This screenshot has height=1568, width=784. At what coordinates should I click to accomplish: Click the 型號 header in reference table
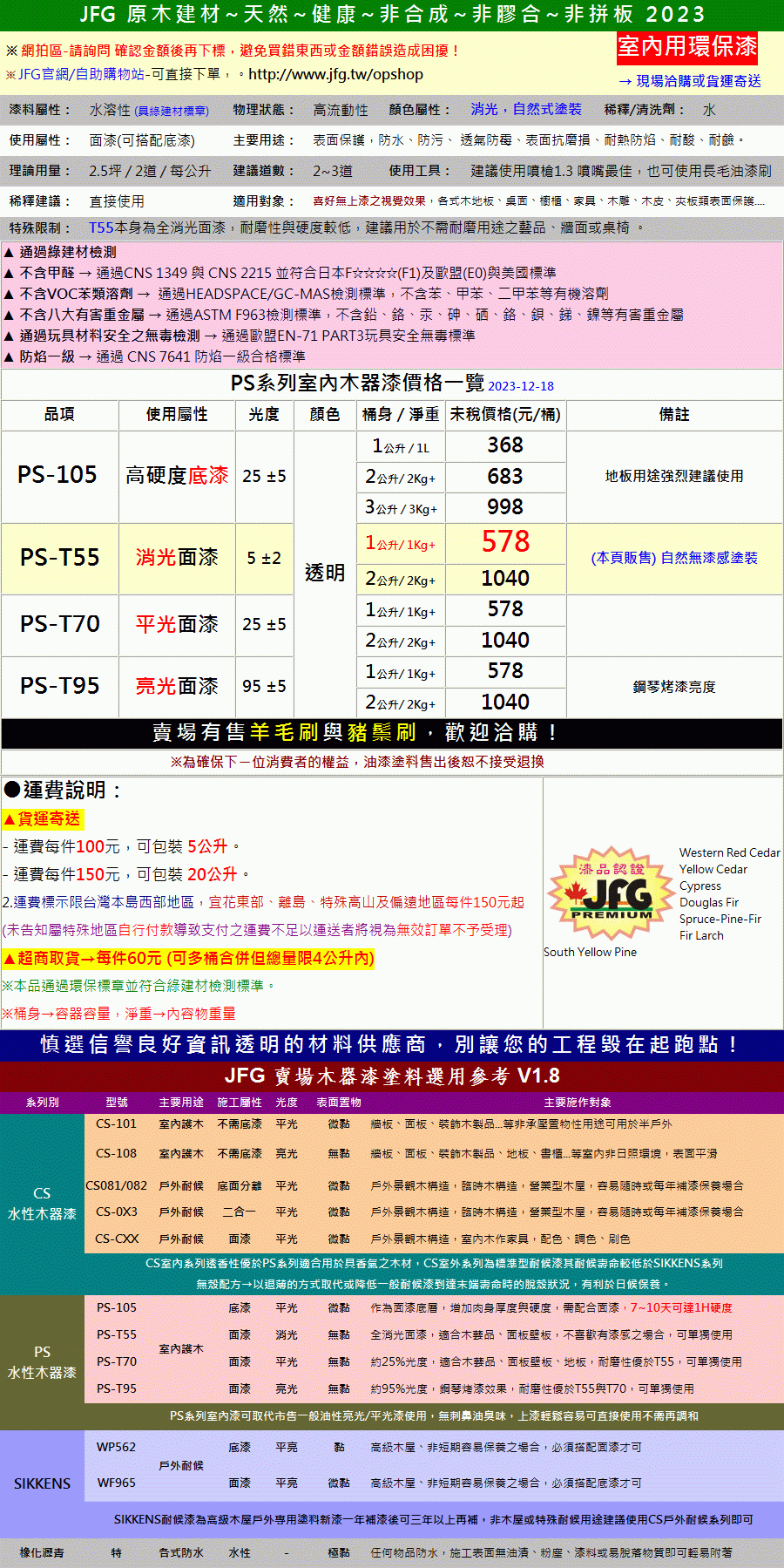117,1103
